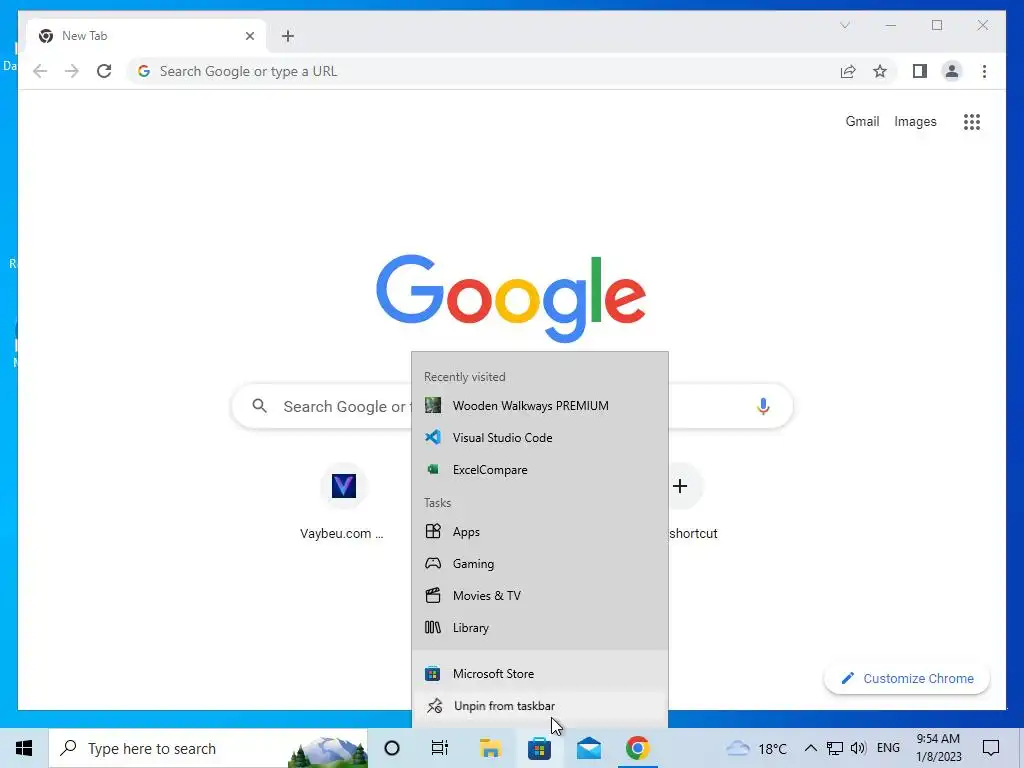Choose Unpin from taskbar

tap(539, 706)
